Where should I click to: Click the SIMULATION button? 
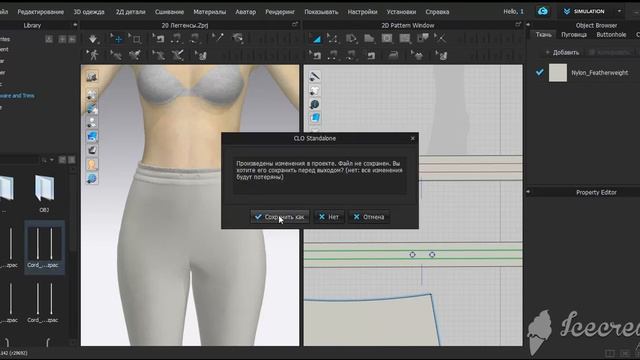tap(584, 11)
